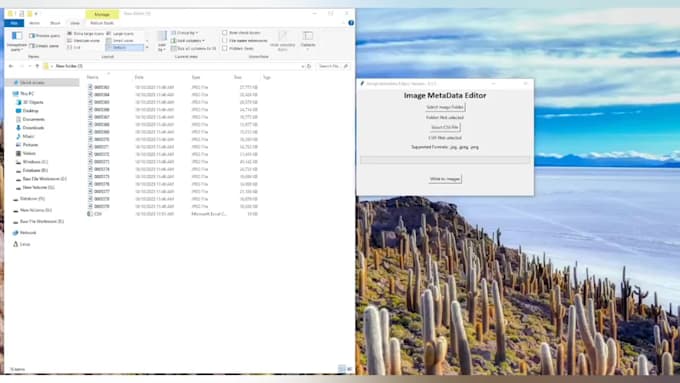Sort files by Date column header
Image resolution: width=680 pixels, height=383 pixels.
[x=139, y=77]
